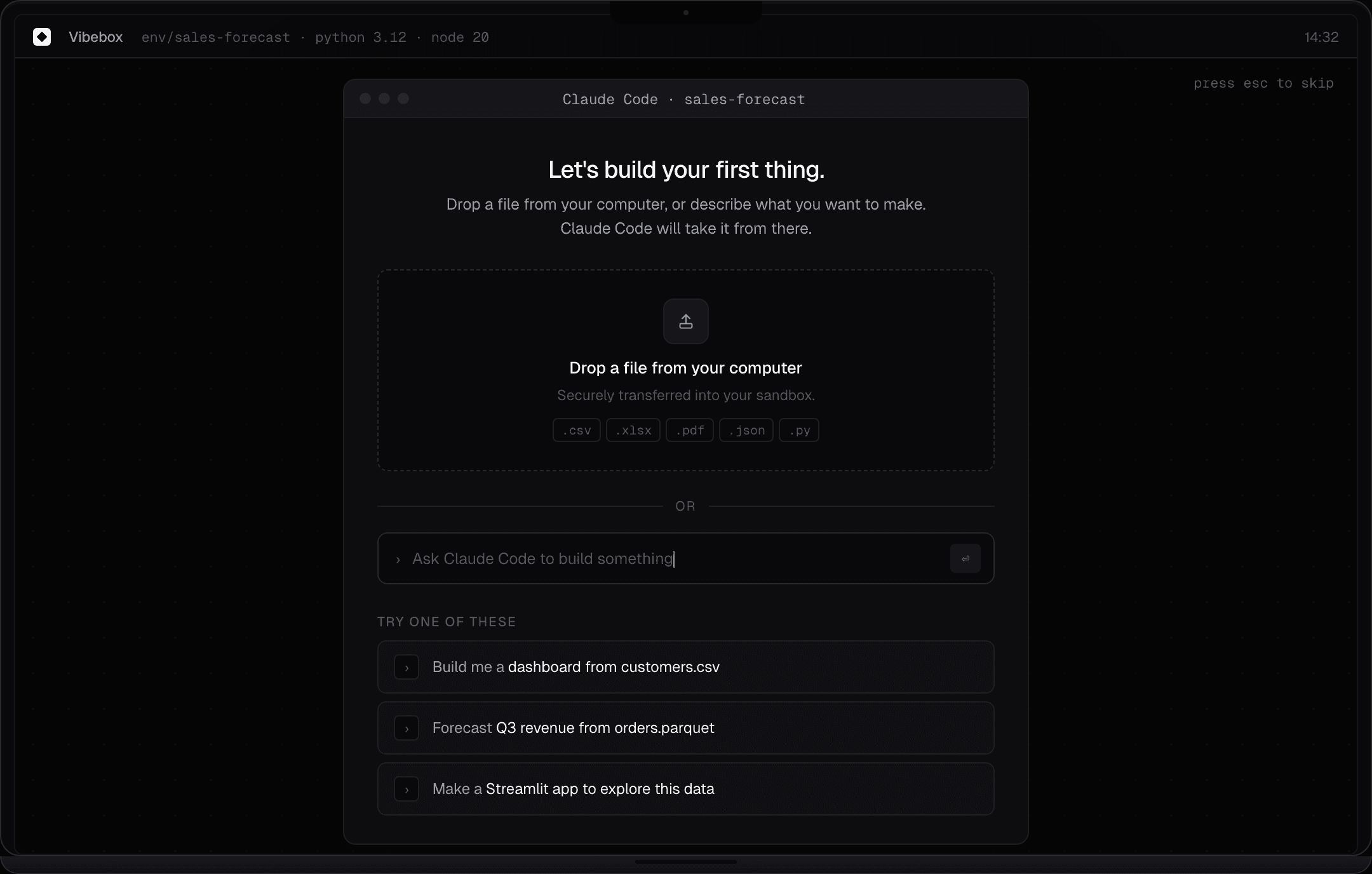Click the prompt caret inside the ask field

[398, 560]
